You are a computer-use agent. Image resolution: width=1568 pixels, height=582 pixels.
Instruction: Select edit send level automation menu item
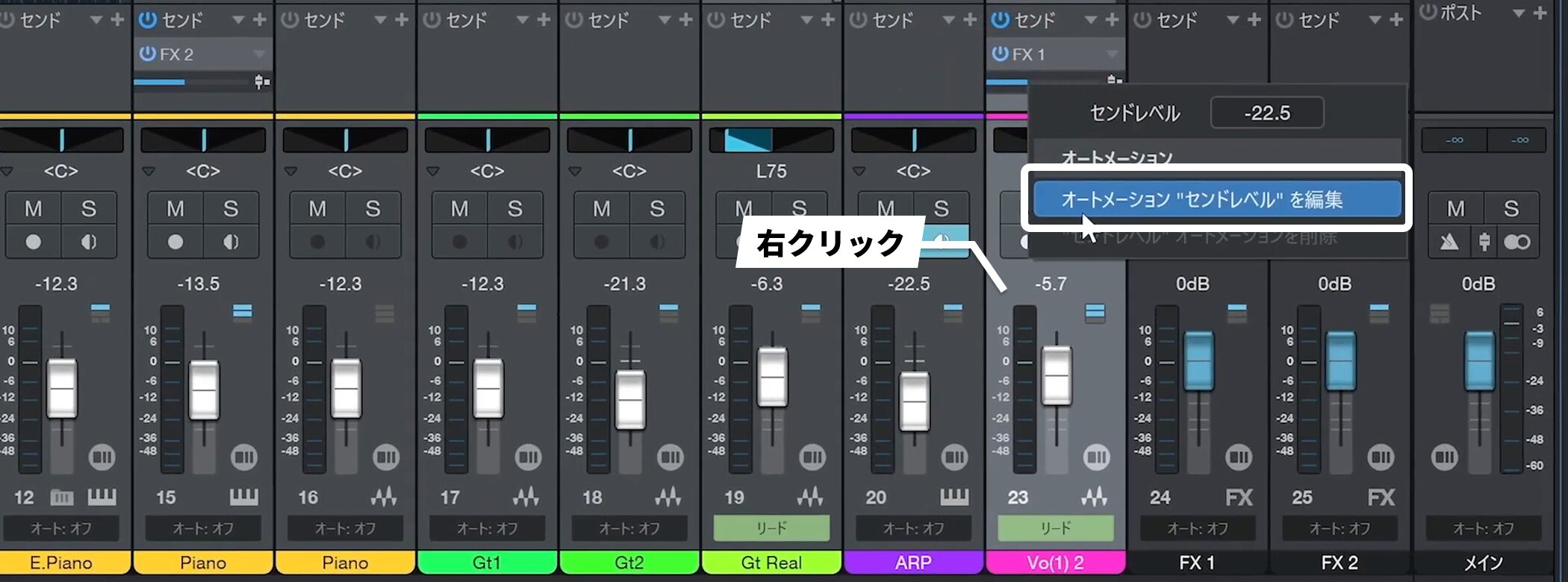1216,199
